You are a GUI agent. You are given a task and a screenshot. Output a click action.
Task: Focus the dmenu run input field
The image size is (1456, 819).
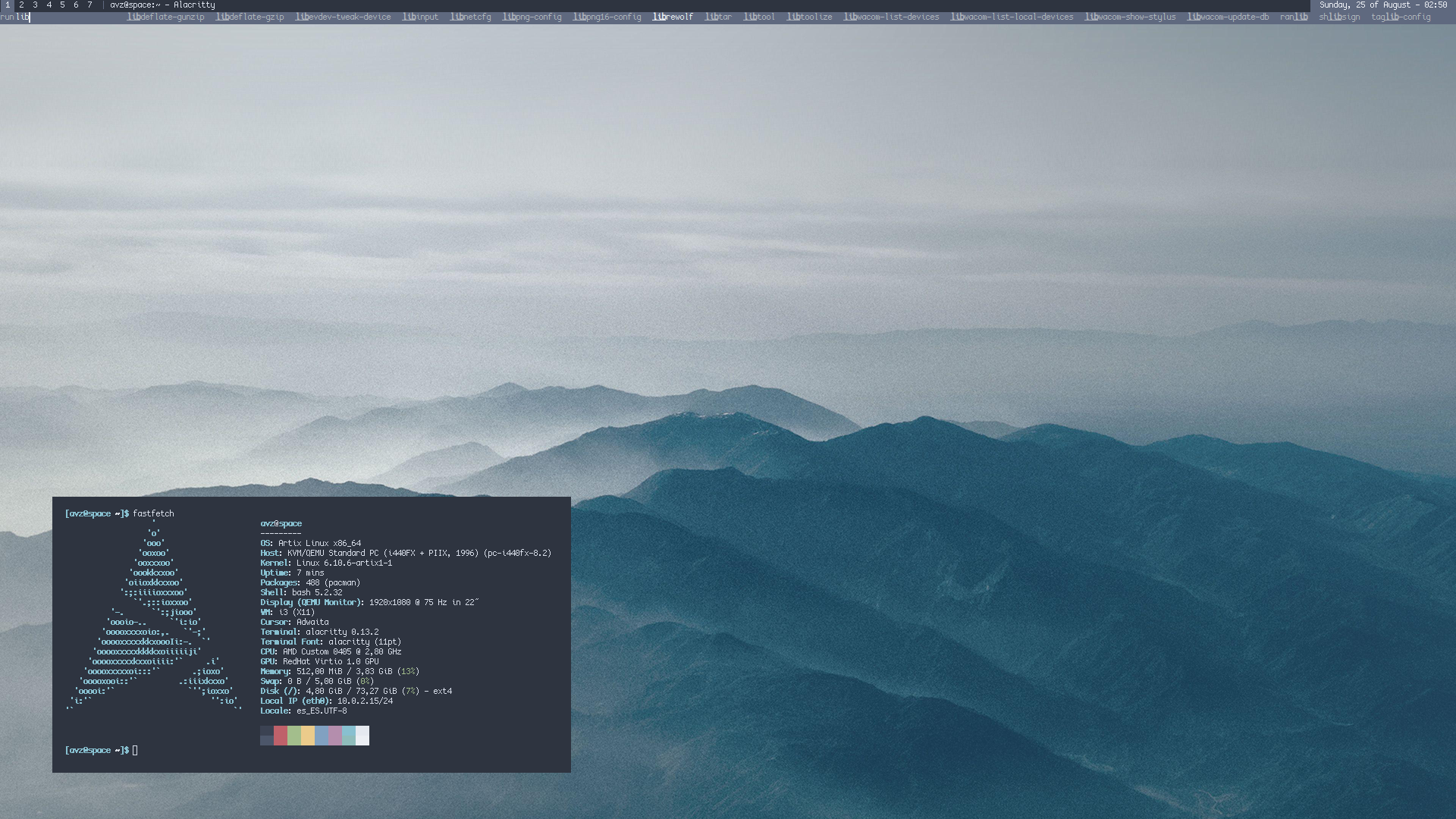pos(68,17)
